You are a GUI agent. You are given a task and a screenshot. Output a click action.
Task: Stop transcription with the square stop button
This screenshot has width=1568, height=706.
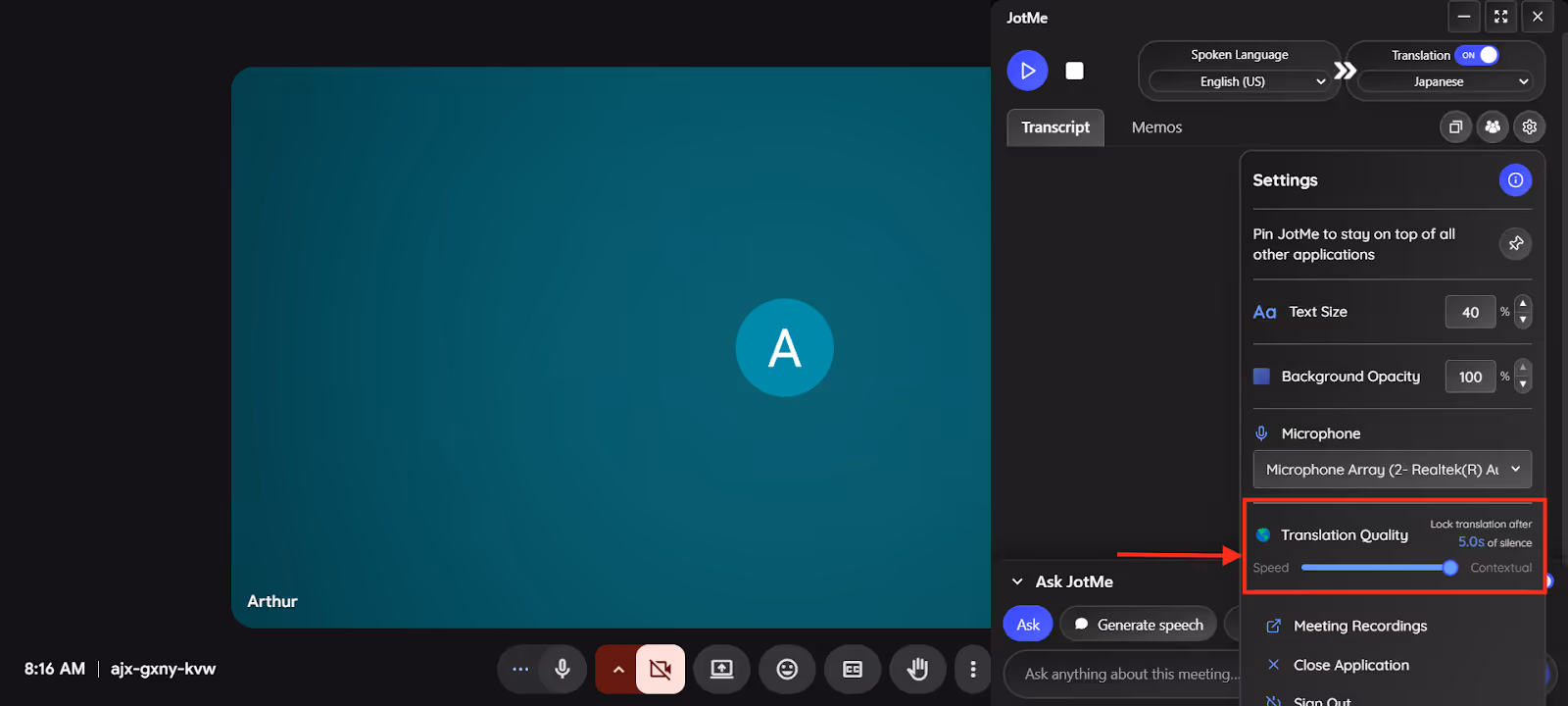pyautogui.click(x=1075, y=71)
